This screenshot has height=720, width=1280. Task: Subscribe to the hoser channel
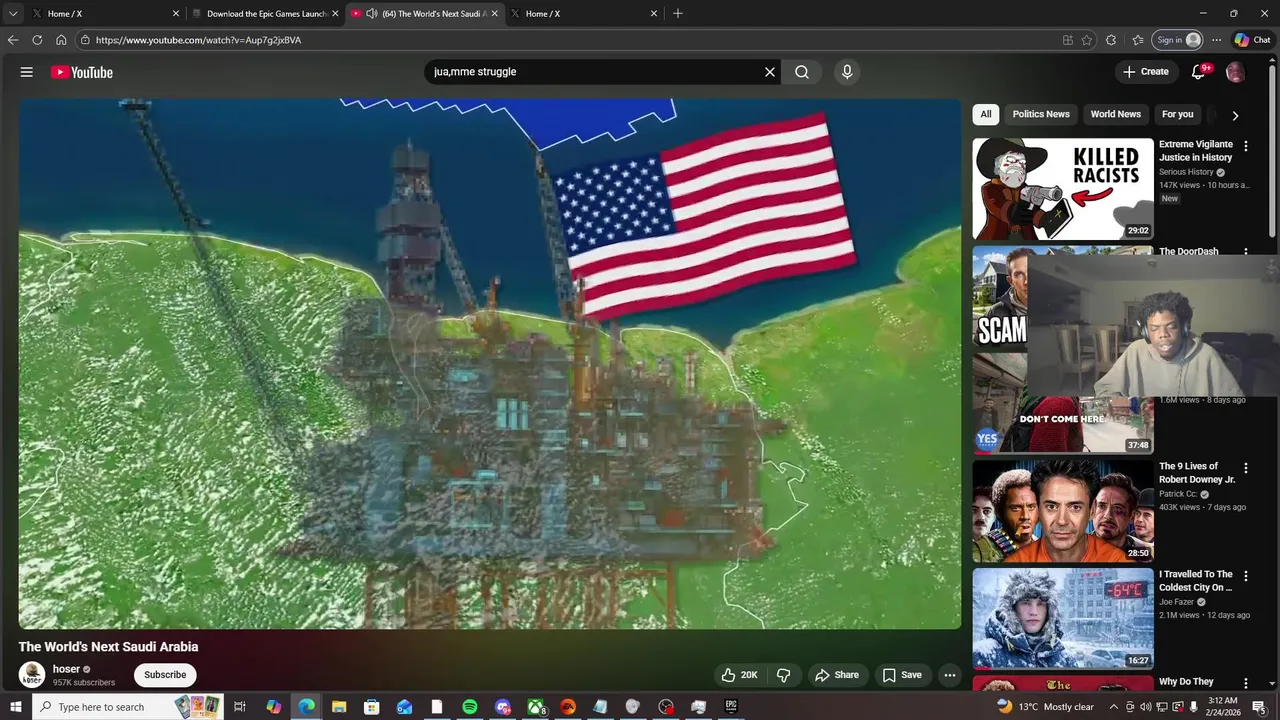(165, 675)
